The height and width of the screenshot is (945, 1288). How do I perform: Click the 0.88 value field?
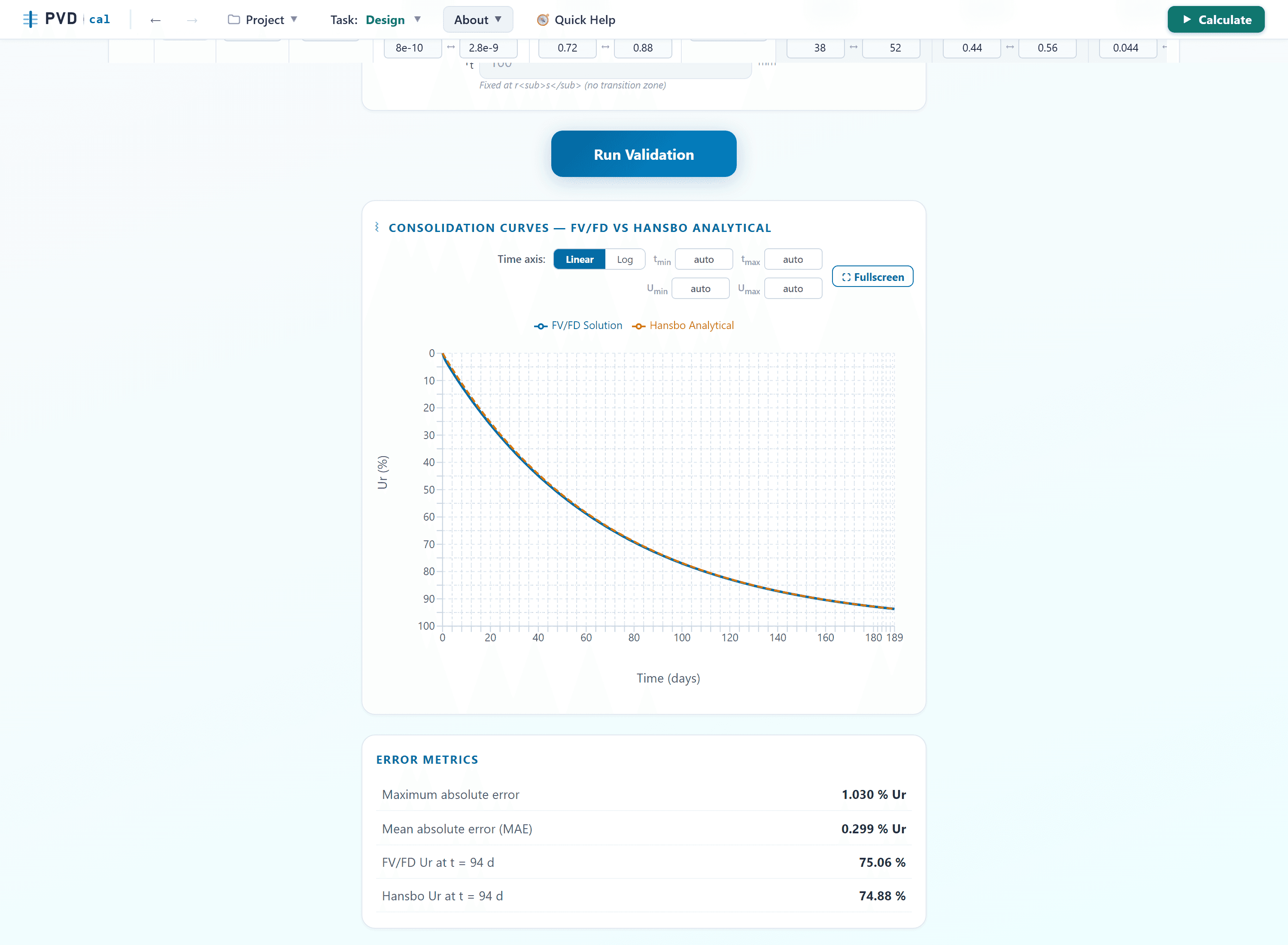pos(643,48)
